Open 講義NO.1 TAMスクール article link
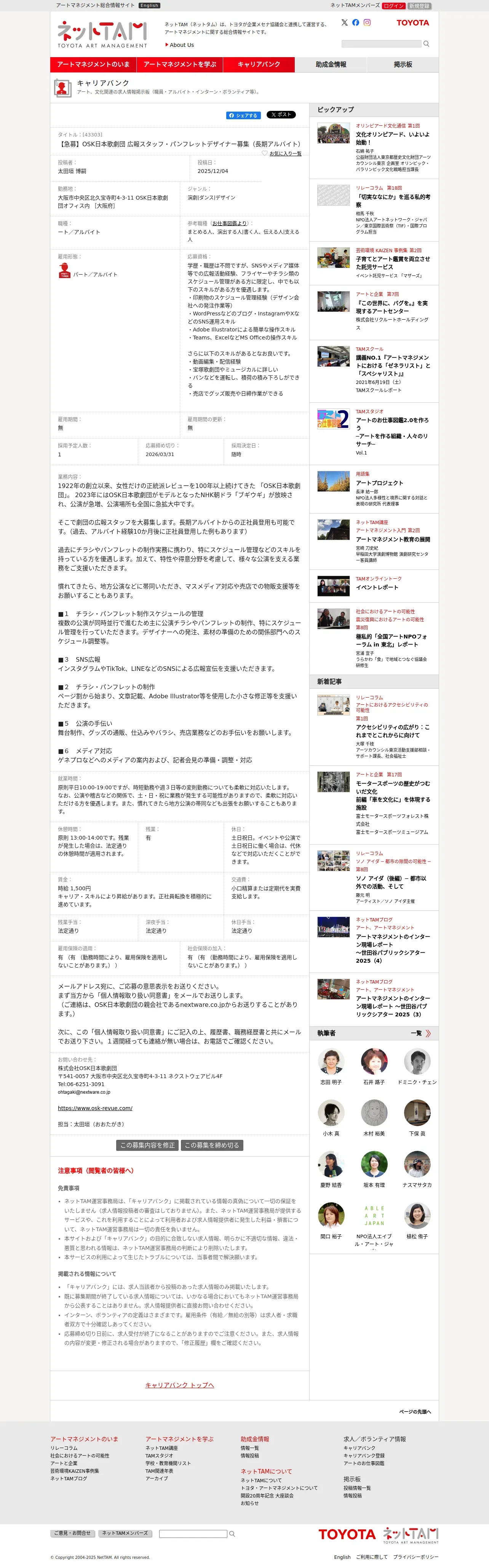Viewport: 489px width, 1568px height. tap(393, 366)
